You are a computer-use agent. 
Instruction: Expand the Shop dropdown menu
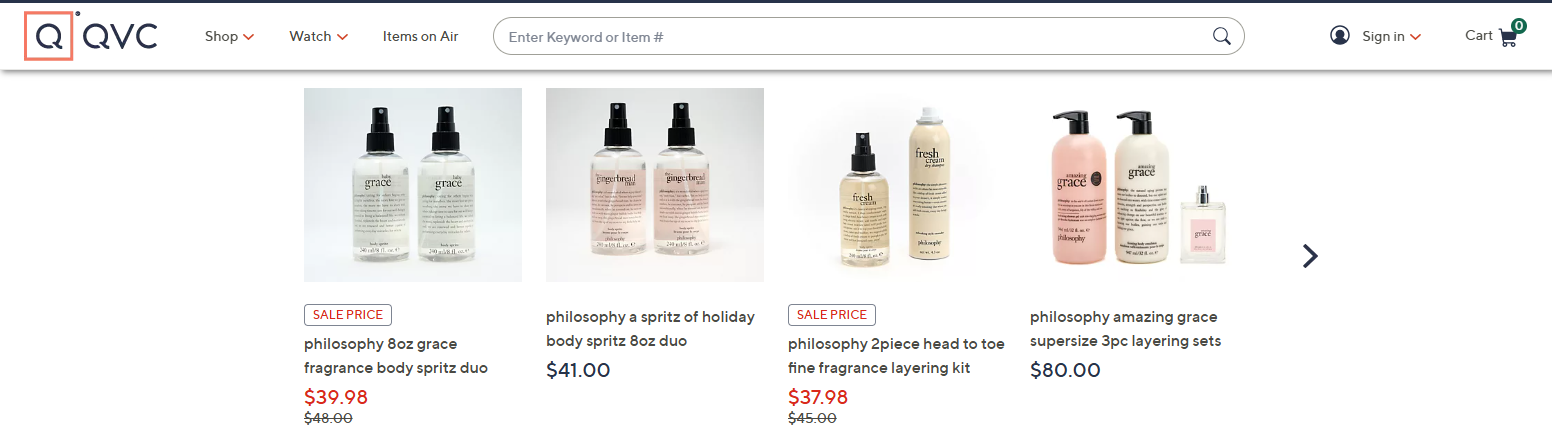pyautogui.click(x=229, y=36)
